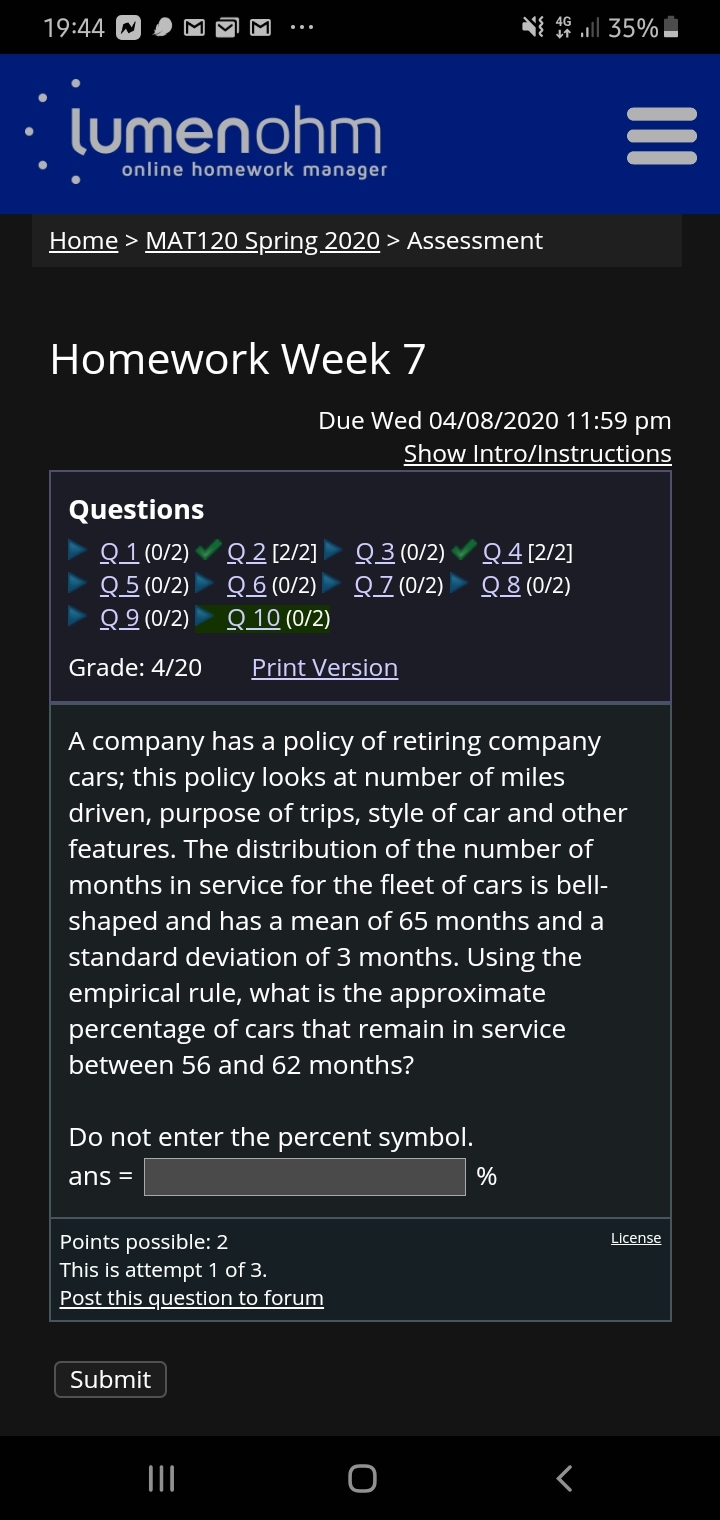Image resolution: width=720 pixels, height=1520 pixels.
Task: Jump to question Q 1
Action: coord(120,551)
